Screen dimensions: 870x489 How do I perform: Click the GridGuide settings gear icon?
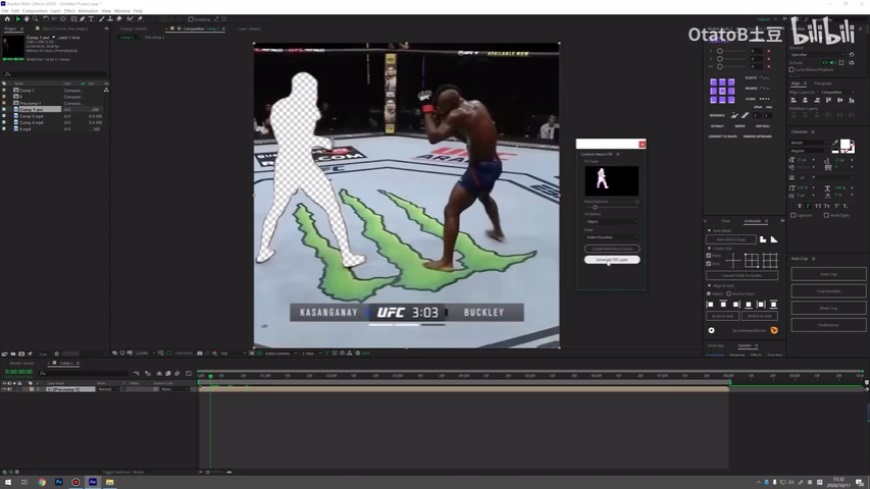click(711, 330)
